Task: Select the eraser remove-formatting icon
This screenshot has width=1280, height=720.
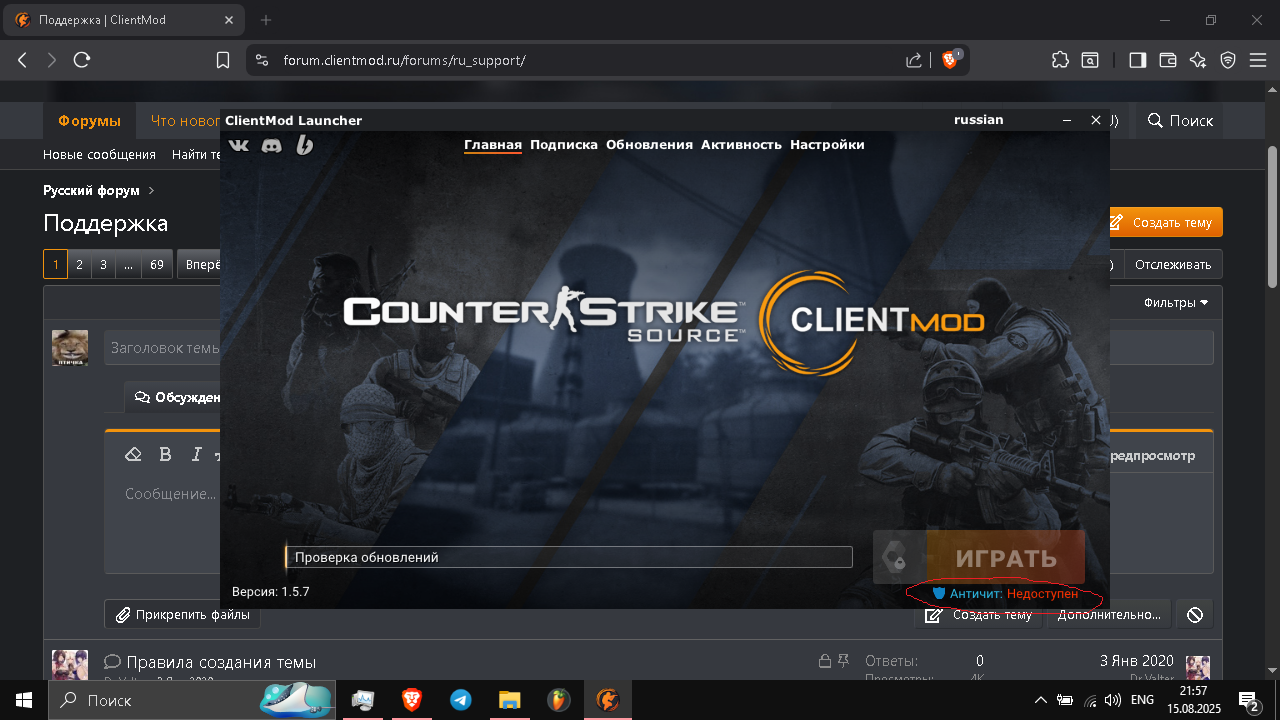Action: [134, 455]
